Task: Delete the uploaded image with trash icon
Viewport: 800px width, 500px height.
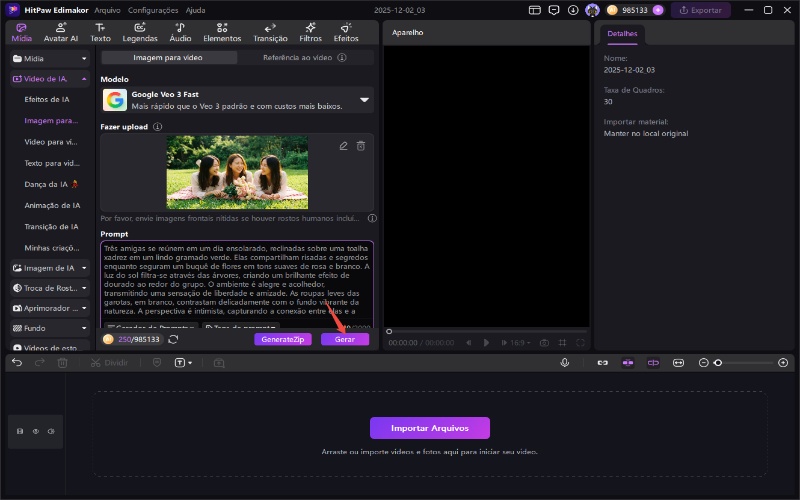Action: click(x=361, y=146)
